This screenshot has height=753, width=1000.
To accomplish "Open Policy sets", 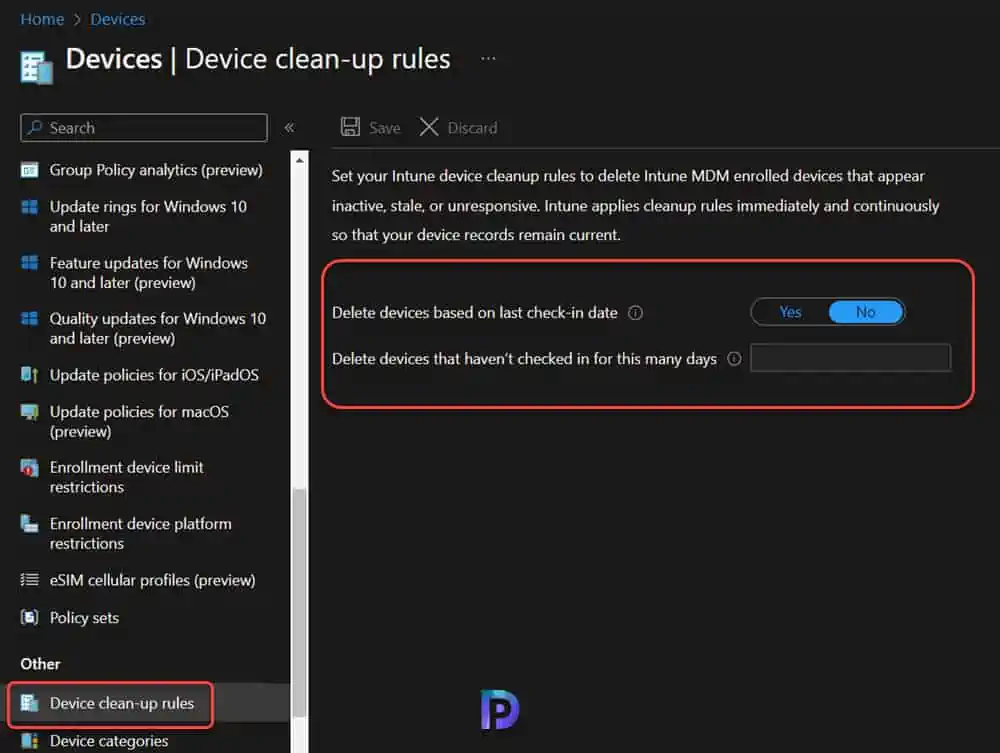I will click(x=84, y=618).
